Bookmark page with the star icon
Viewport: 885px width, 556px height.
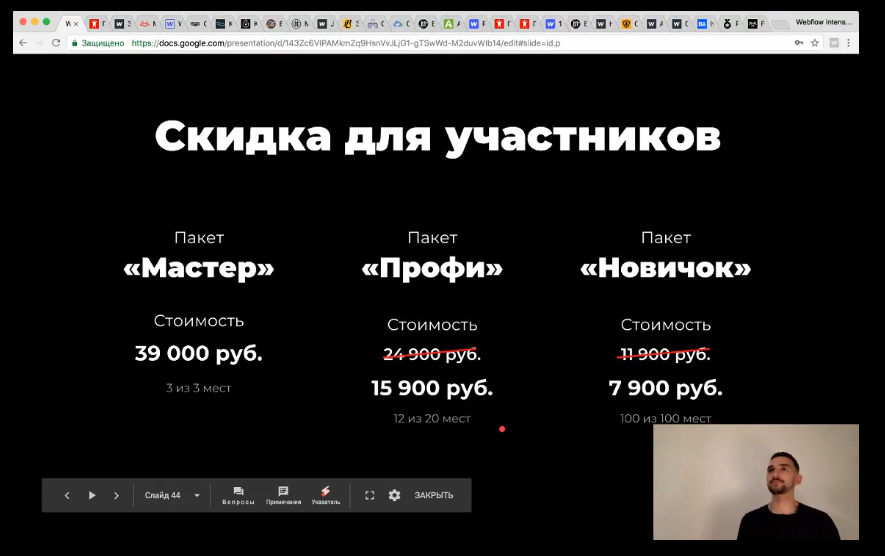pos(815,43)
